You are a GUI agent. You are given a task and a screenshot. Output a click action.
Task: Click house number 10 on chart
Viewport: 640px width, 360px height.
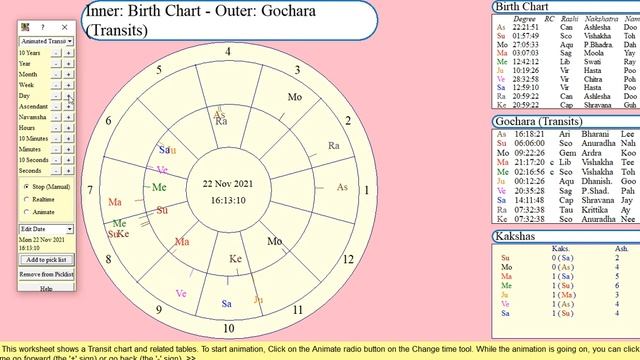click(x=229, y=328)
